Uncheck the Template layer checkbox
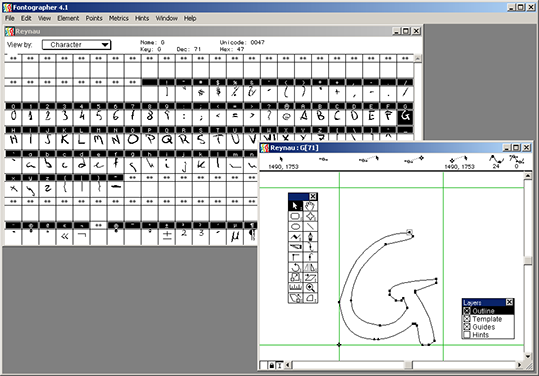 (467, 319)
